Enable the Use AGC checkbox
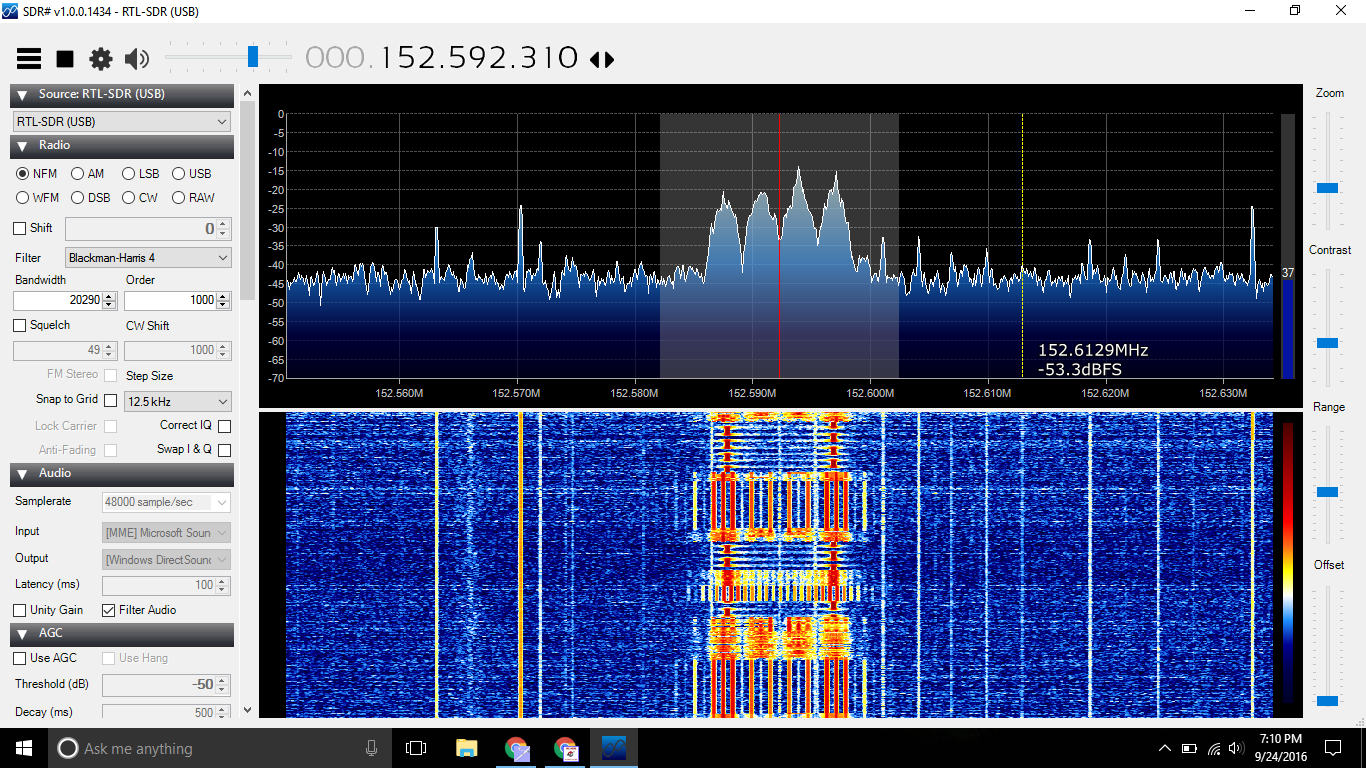The height and width of the screenshot is (768, 1366). point(20,658)
